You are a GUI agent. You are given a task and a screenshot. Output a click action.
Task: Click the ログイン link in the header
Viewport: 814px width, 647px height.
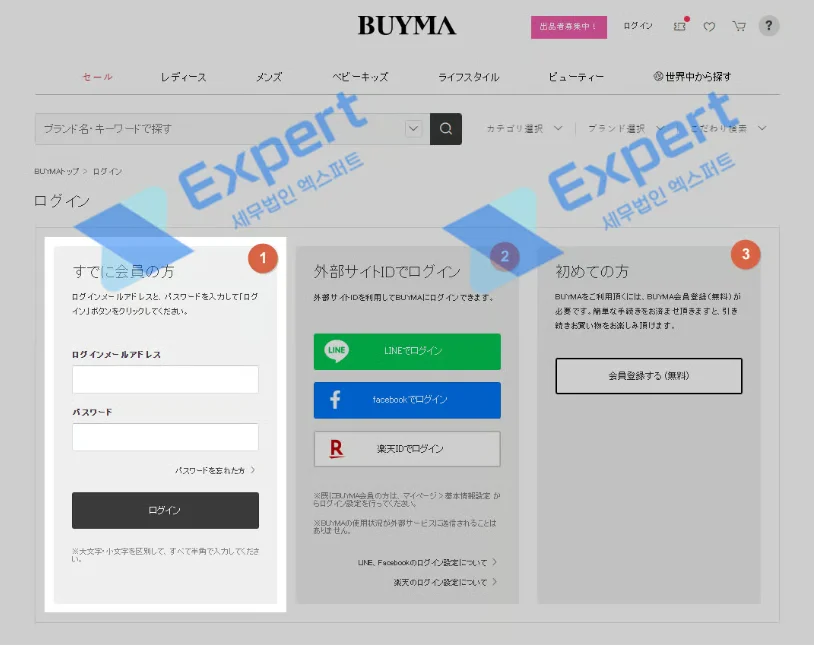pyautogui.click(x=637, y=26)
